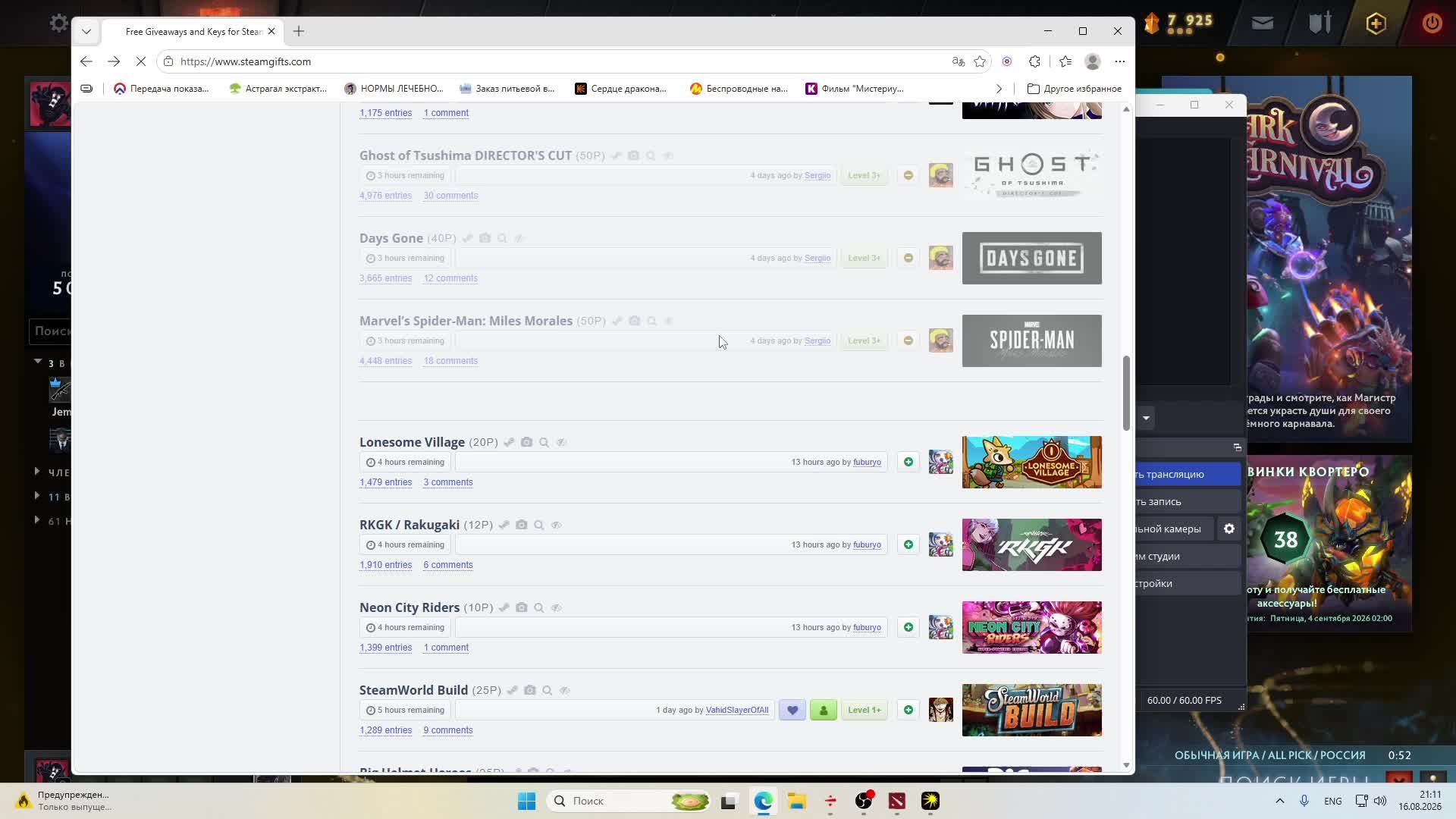Viewport: 1456px width, 819px height.
Task: Hide Neon City Riders with eye icon
Action: click(x=556, y=607)
